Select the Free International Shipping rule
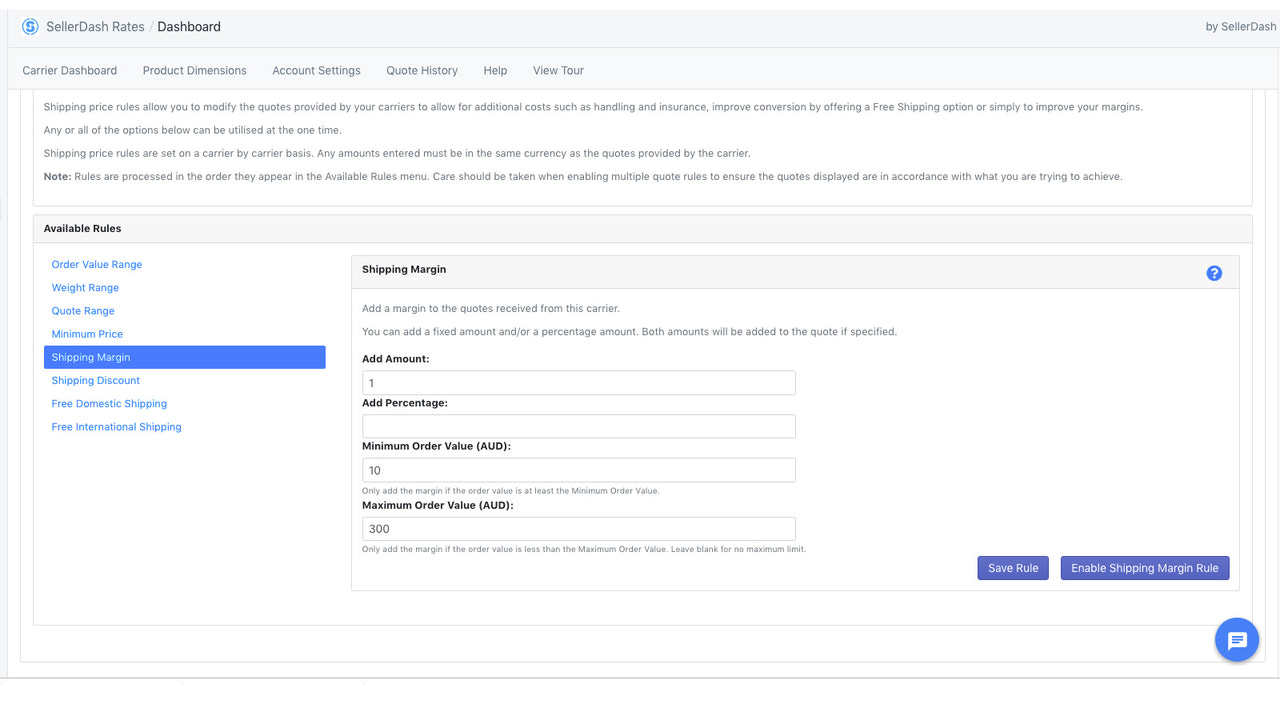 click(x=116, y=426)
